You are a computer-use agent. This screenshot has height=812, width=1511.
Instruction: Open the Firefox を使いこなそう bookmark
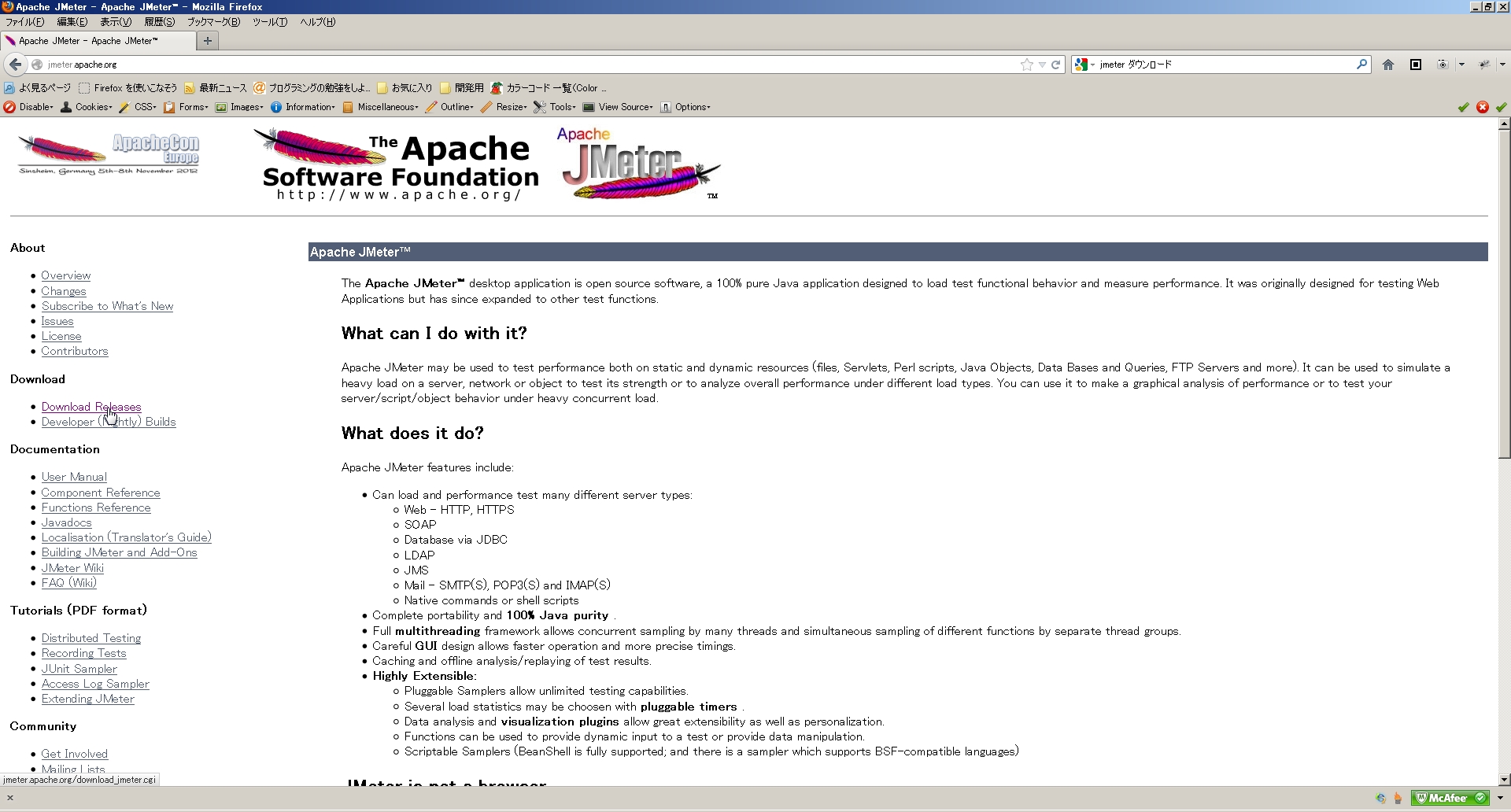point(128,88)
